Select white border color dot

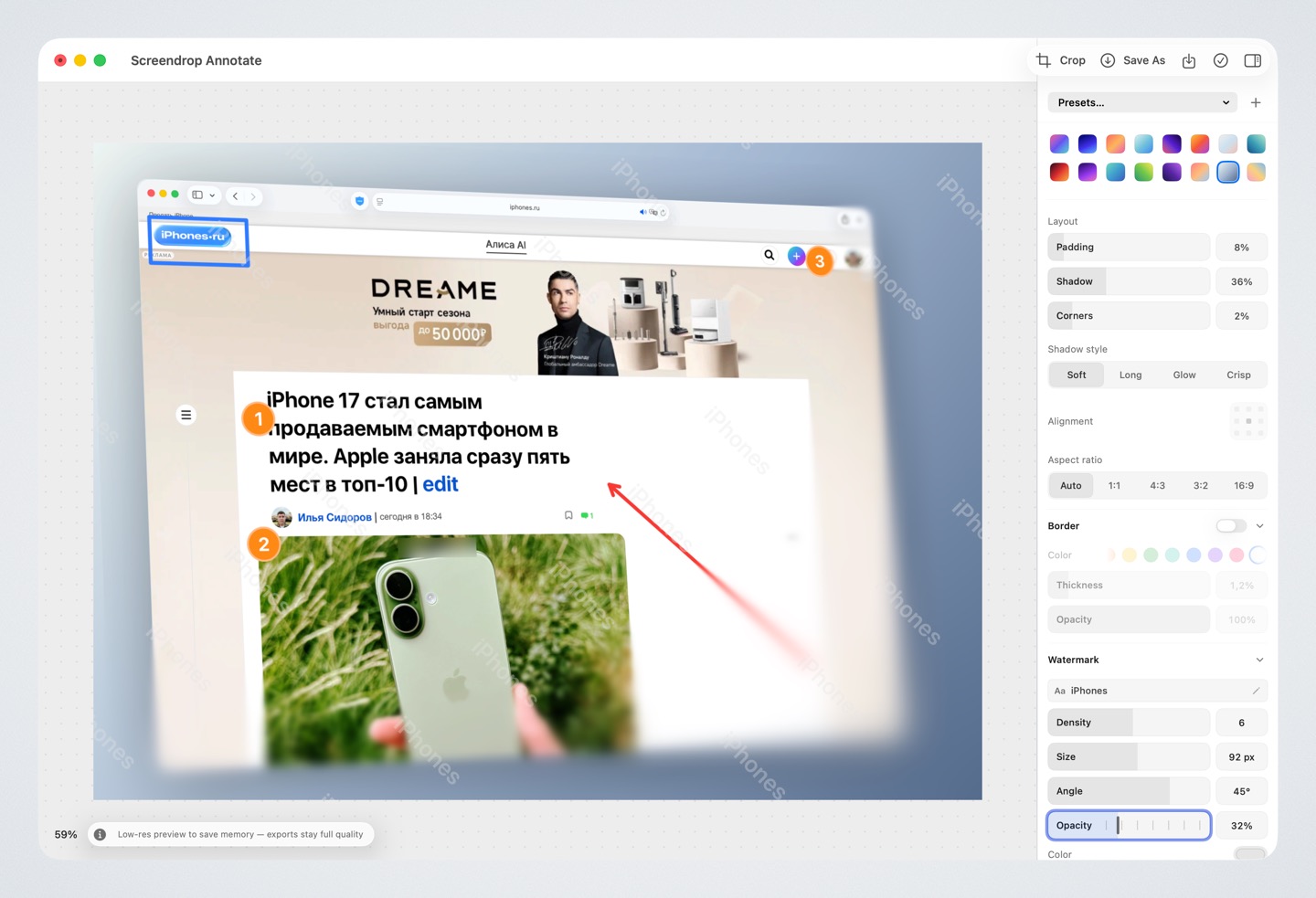pyautogui.click(x=1258, y=555)
